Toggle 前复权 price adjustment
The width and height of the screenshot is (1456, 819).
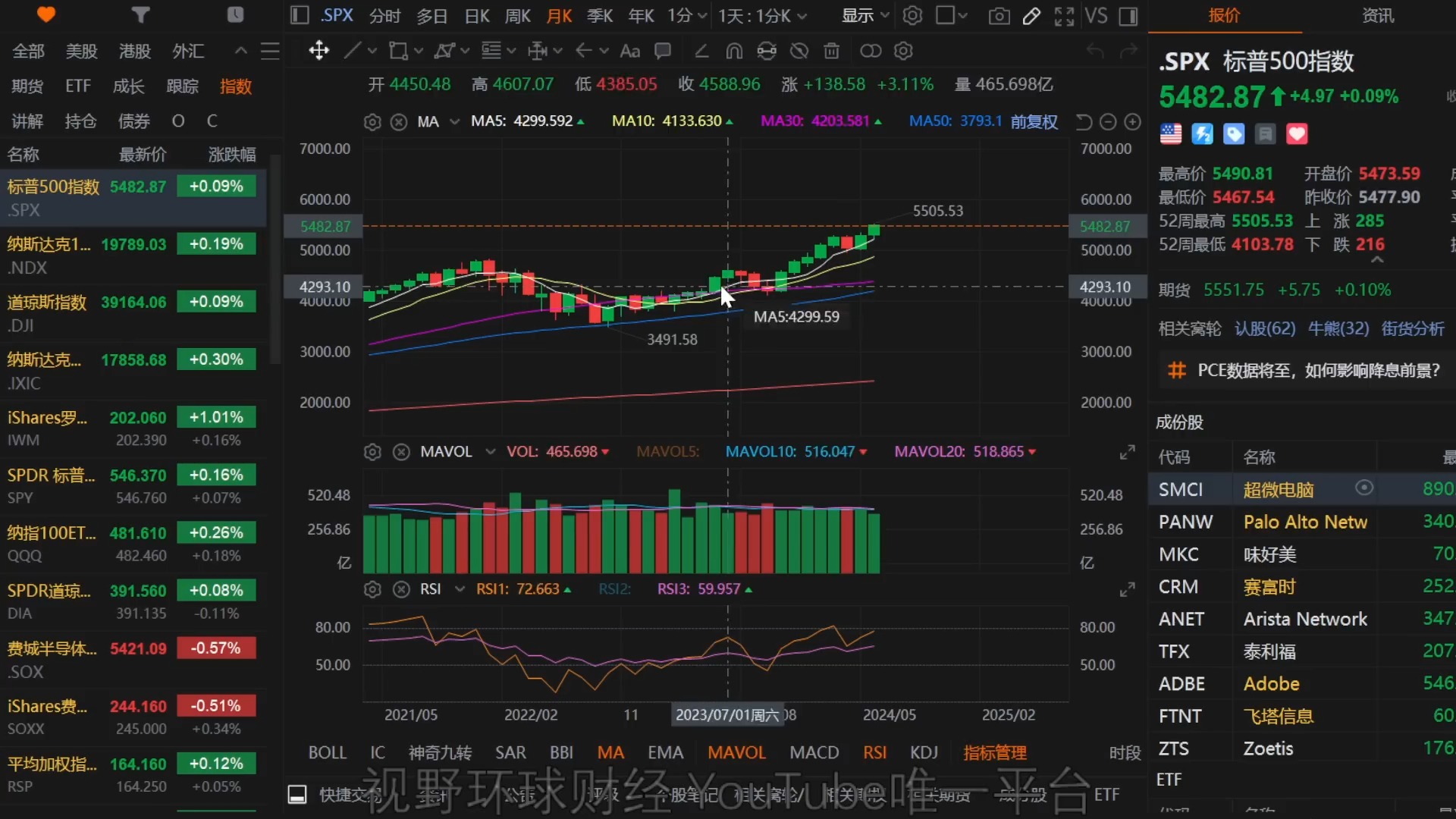coord(1034,121)
